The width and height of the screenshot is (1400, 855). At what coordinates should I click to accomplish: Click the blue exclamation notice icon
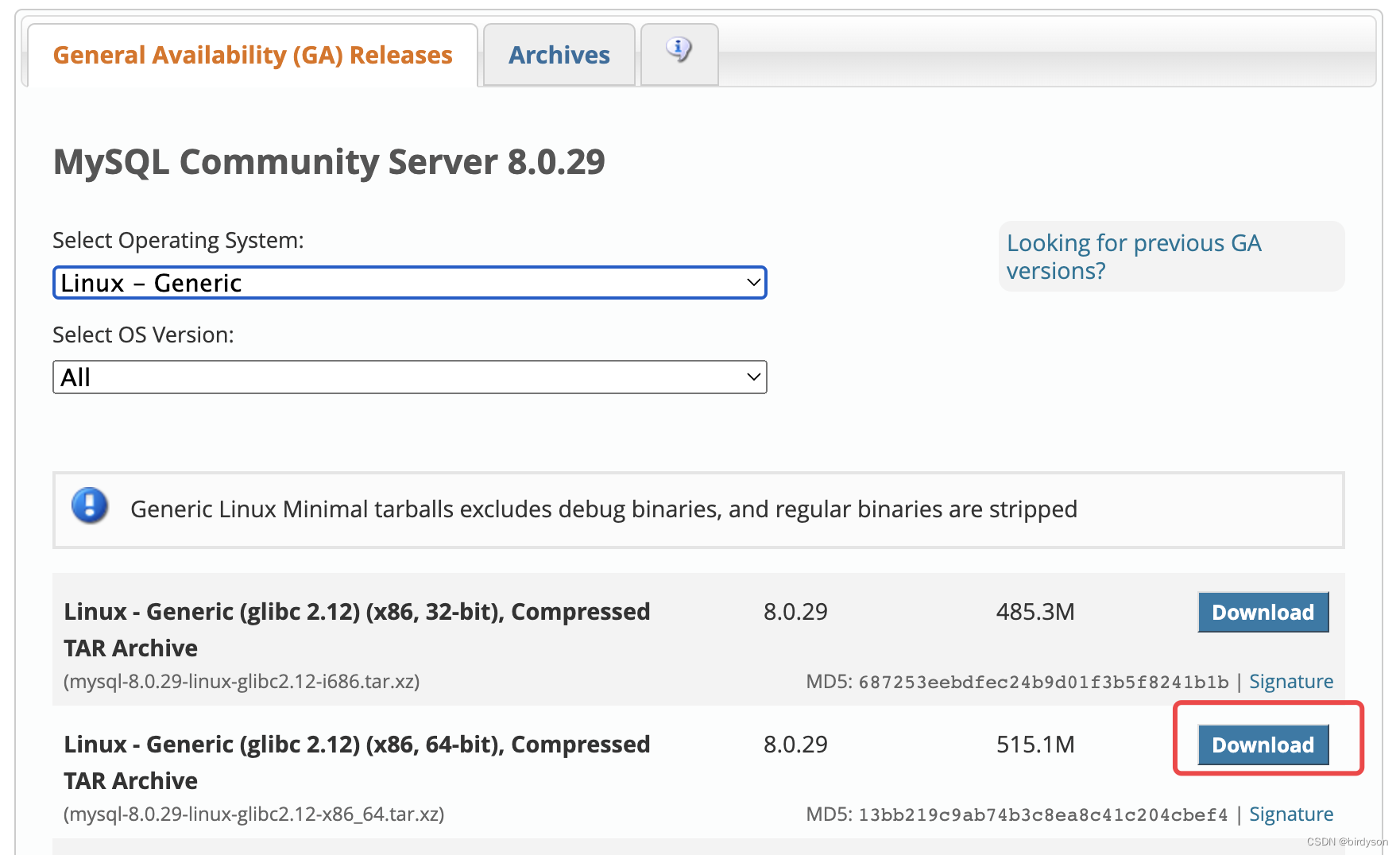pos(90,505)
